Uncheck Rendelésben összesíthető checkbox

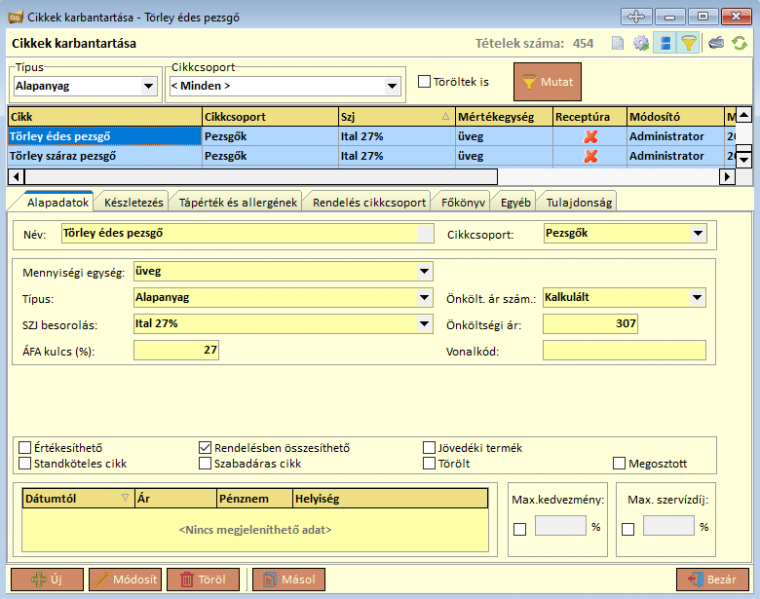(x=205, y=447)
